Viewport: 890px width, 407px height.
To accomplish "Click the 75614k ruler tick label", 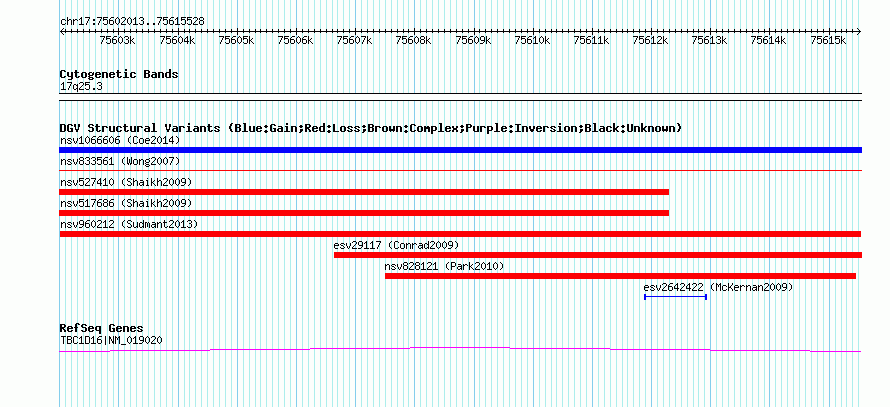I will point(769,40).
